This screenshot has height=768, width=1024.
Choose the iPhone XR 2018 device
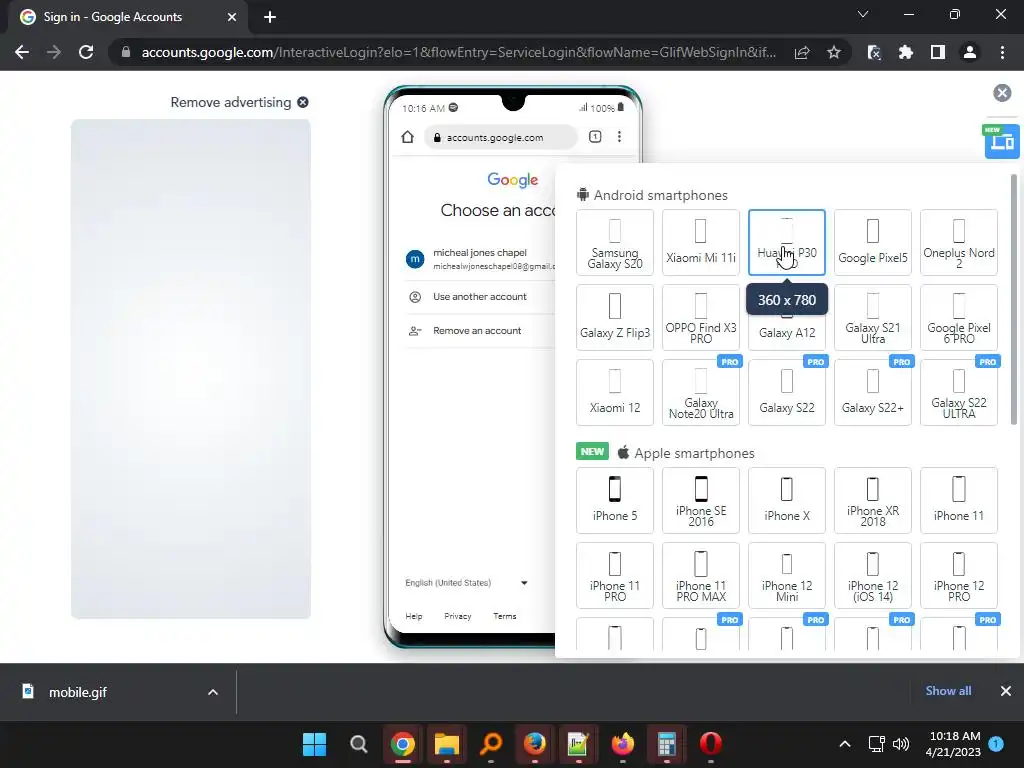click(x=872, y=500)
